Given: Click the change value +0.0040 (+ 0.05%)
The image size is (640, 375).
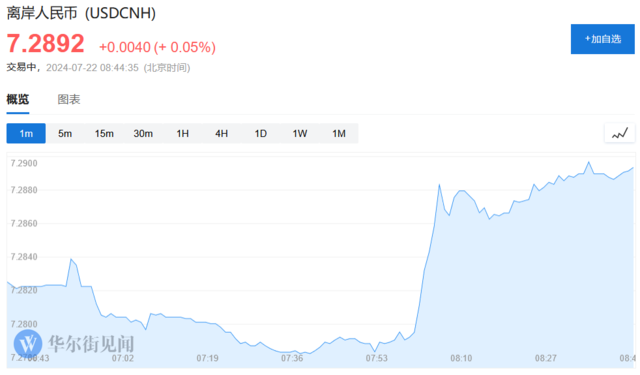Looking at the screenshot, I should (x=158, y=47).
